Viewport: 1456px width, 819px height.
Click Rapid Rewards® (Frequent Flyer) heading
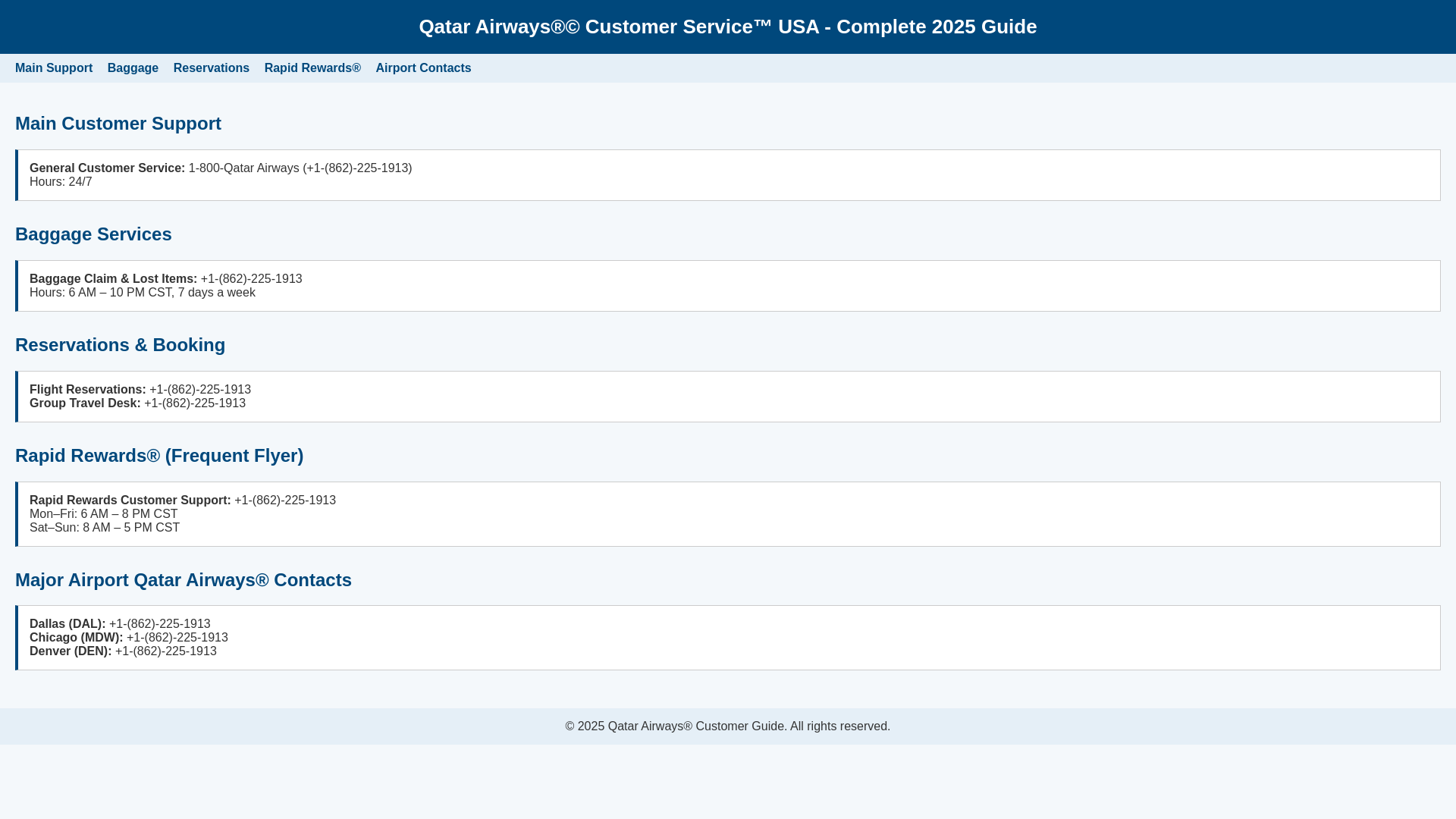[159, 456]
